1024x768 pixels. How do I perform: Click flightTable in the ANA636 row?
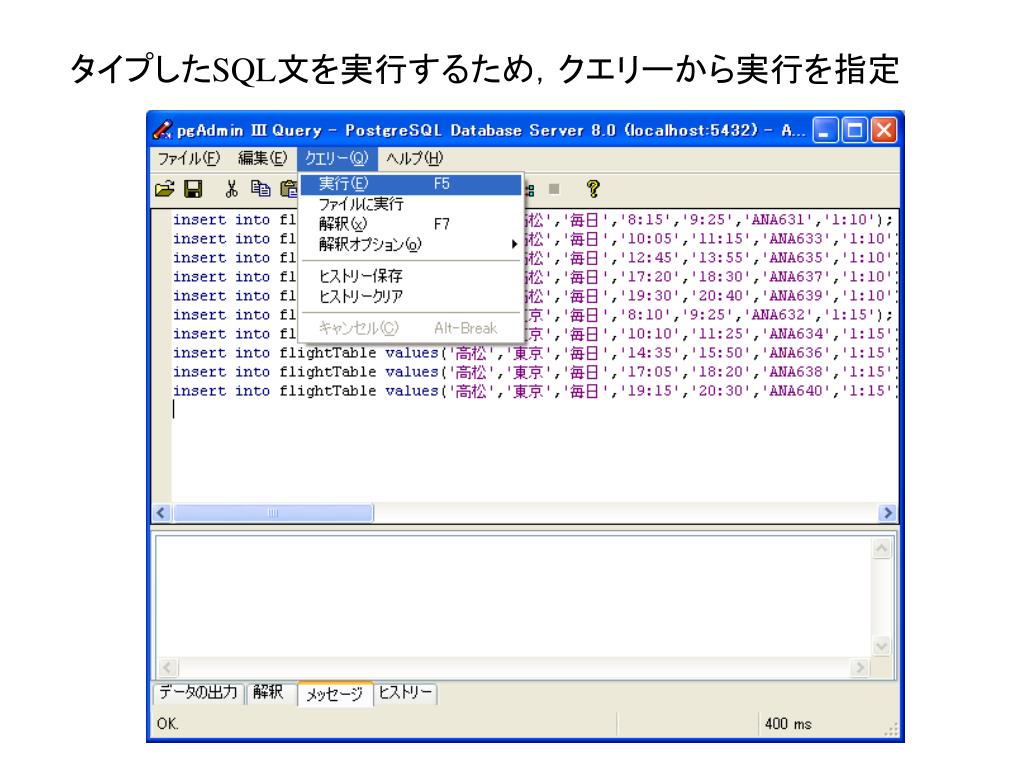328,353
